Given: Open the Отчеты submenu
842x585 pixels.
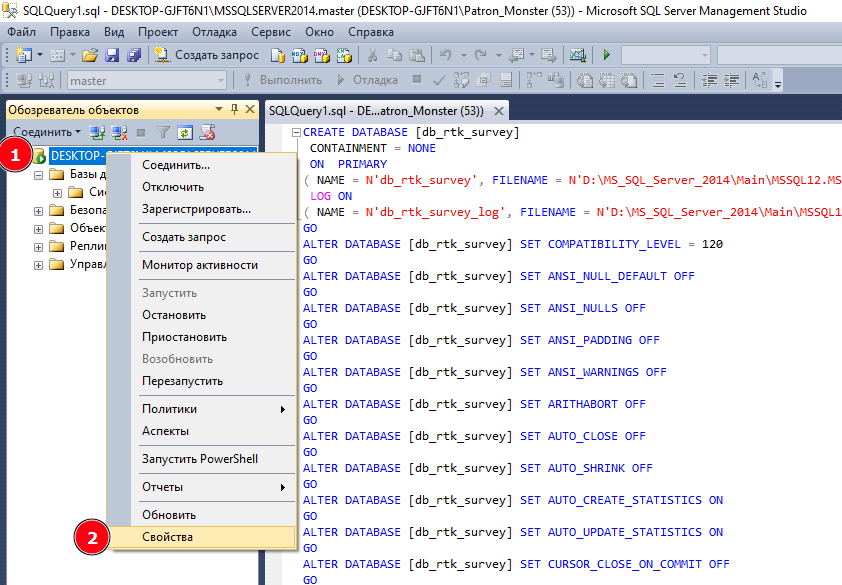Looking at the screenshot, I should tap(202, 487).
